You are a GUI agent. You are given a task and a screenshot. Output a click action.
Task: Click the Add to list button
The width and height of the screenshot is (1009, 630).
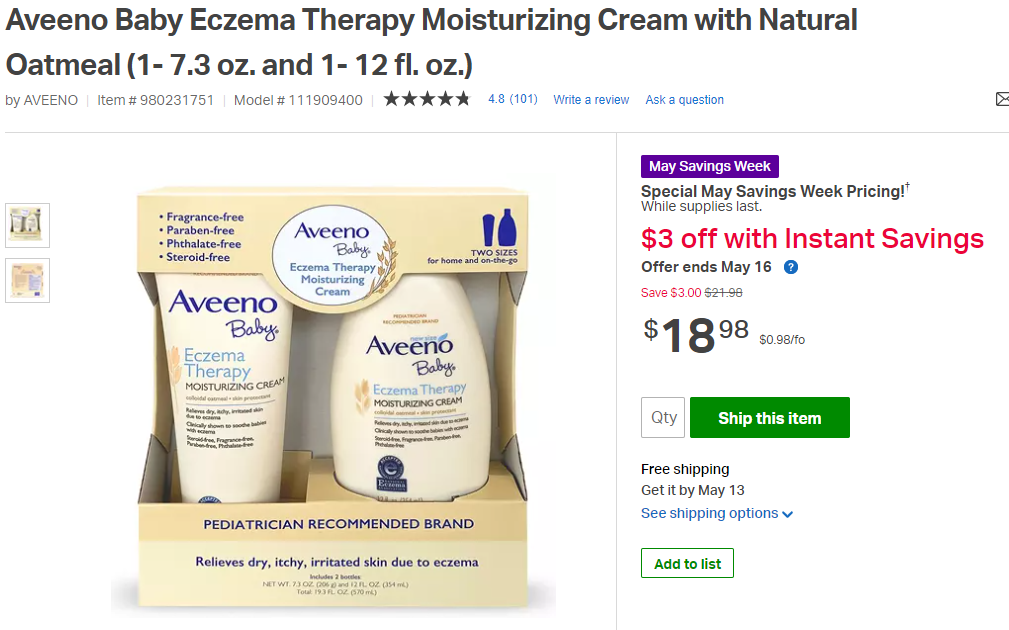click(x=687, y=564)
